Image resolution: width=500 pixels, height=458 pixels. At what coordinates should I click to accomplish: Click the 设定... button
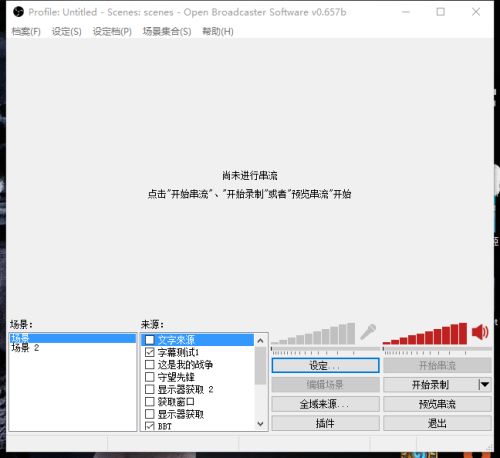click(x=325, y=366)
